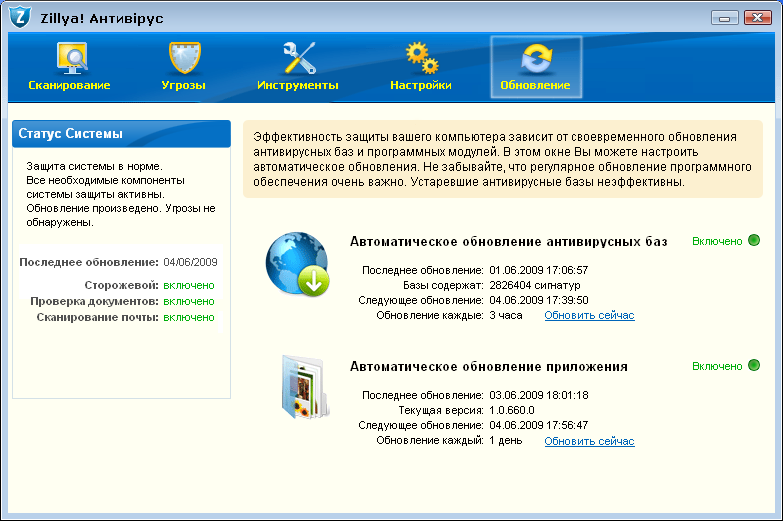This screenshot has height=521, width=783.
Task: Click the 1 день update interval value
Action: click(506, 440)
